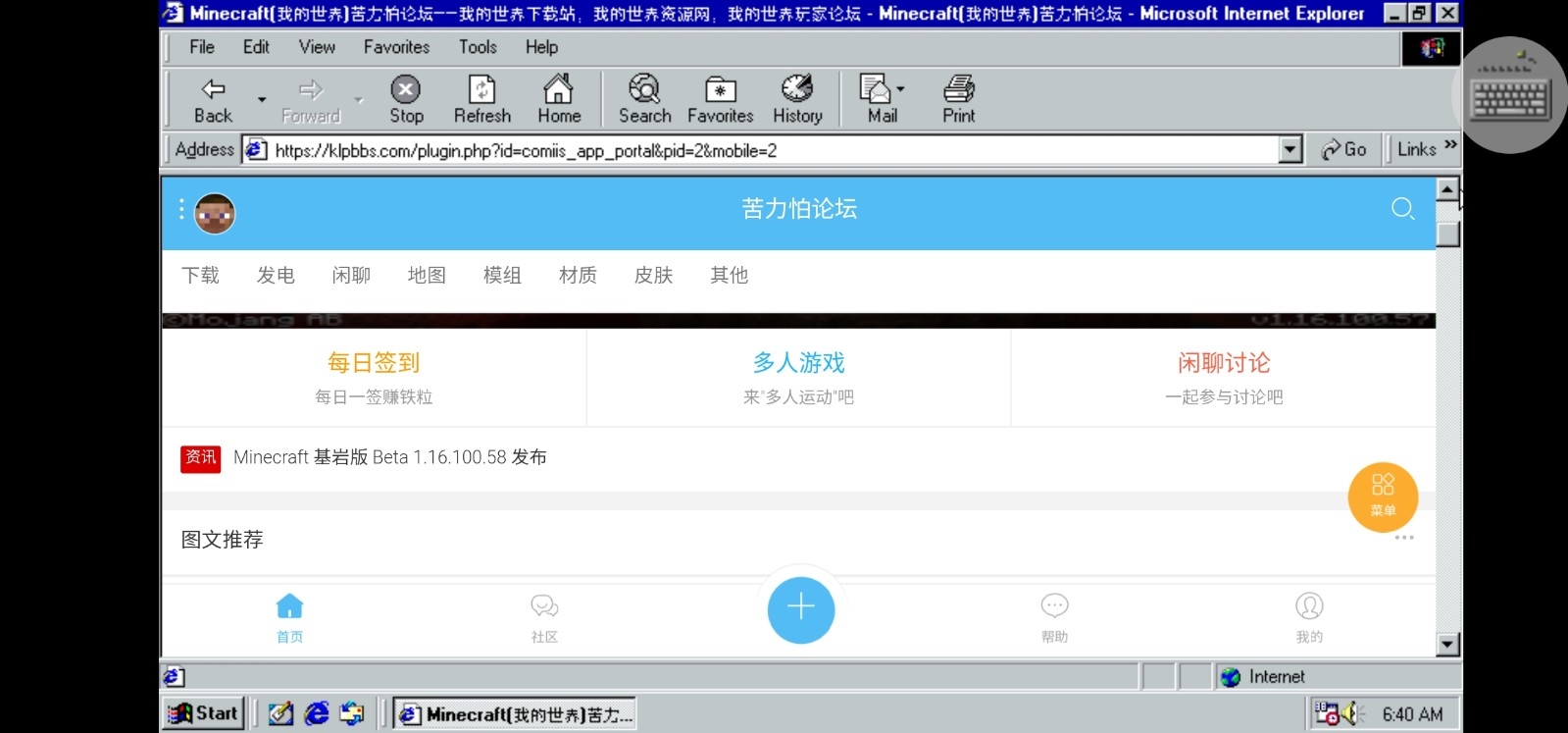Launch Internet Explorer from quick launch

pos(317,713)
